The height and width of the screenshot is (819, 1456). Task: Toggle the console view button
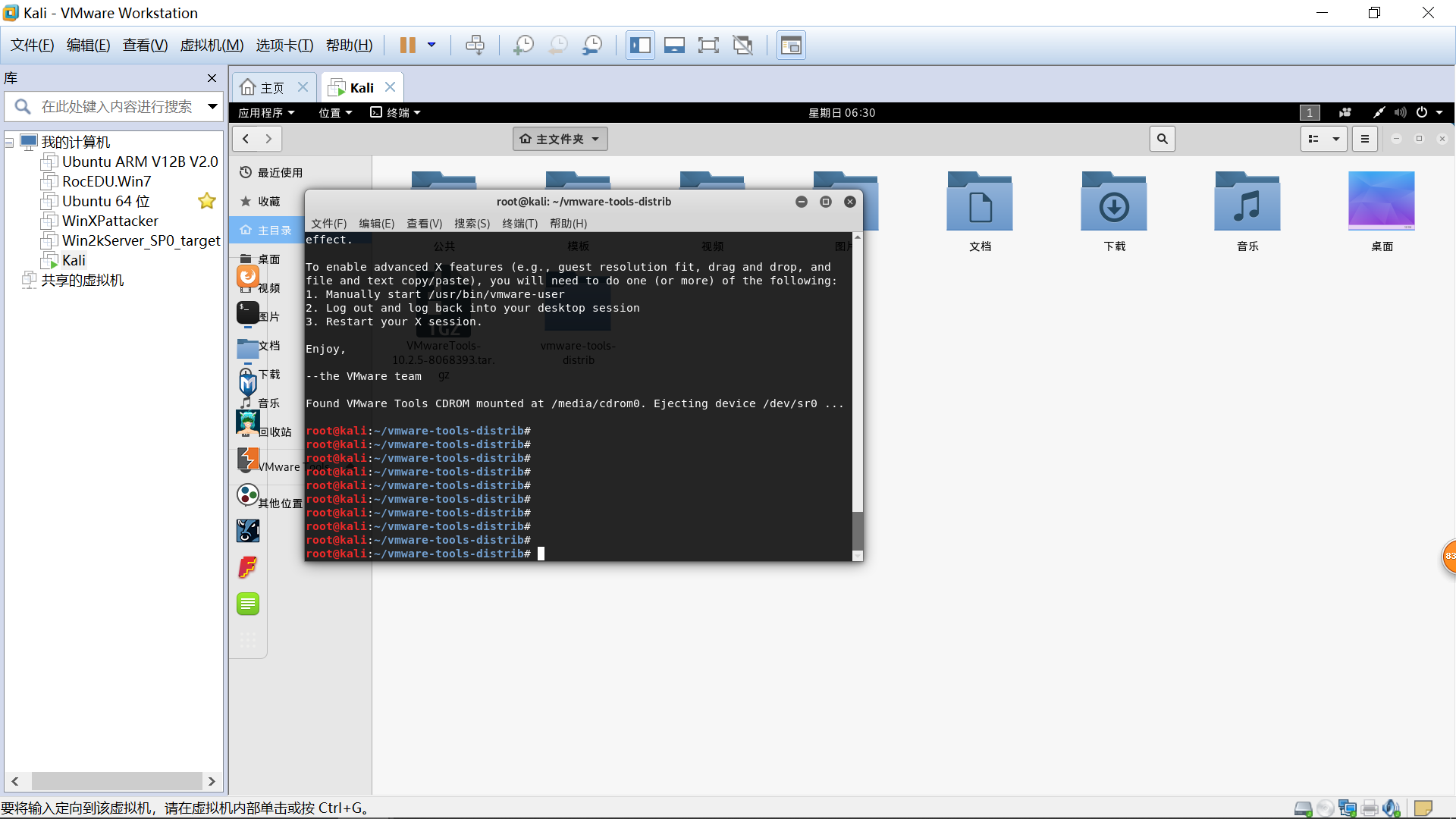[x=791, y=45]
